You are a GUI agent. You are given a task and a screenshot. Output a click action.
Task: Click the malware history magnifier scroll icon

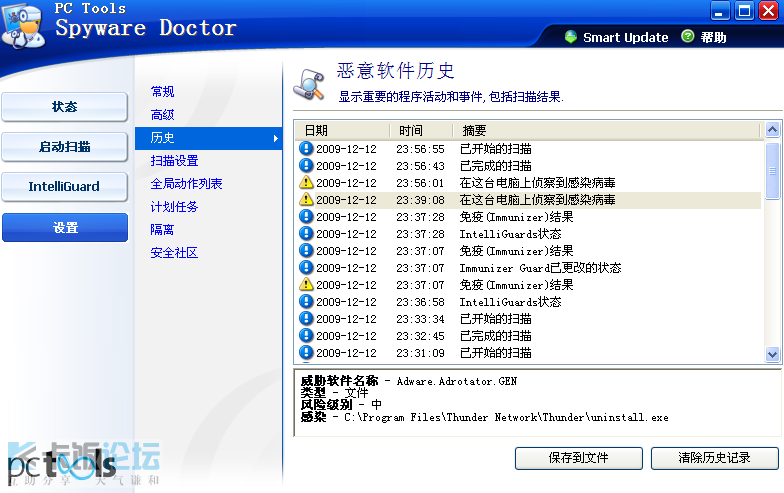pos(309,84)
